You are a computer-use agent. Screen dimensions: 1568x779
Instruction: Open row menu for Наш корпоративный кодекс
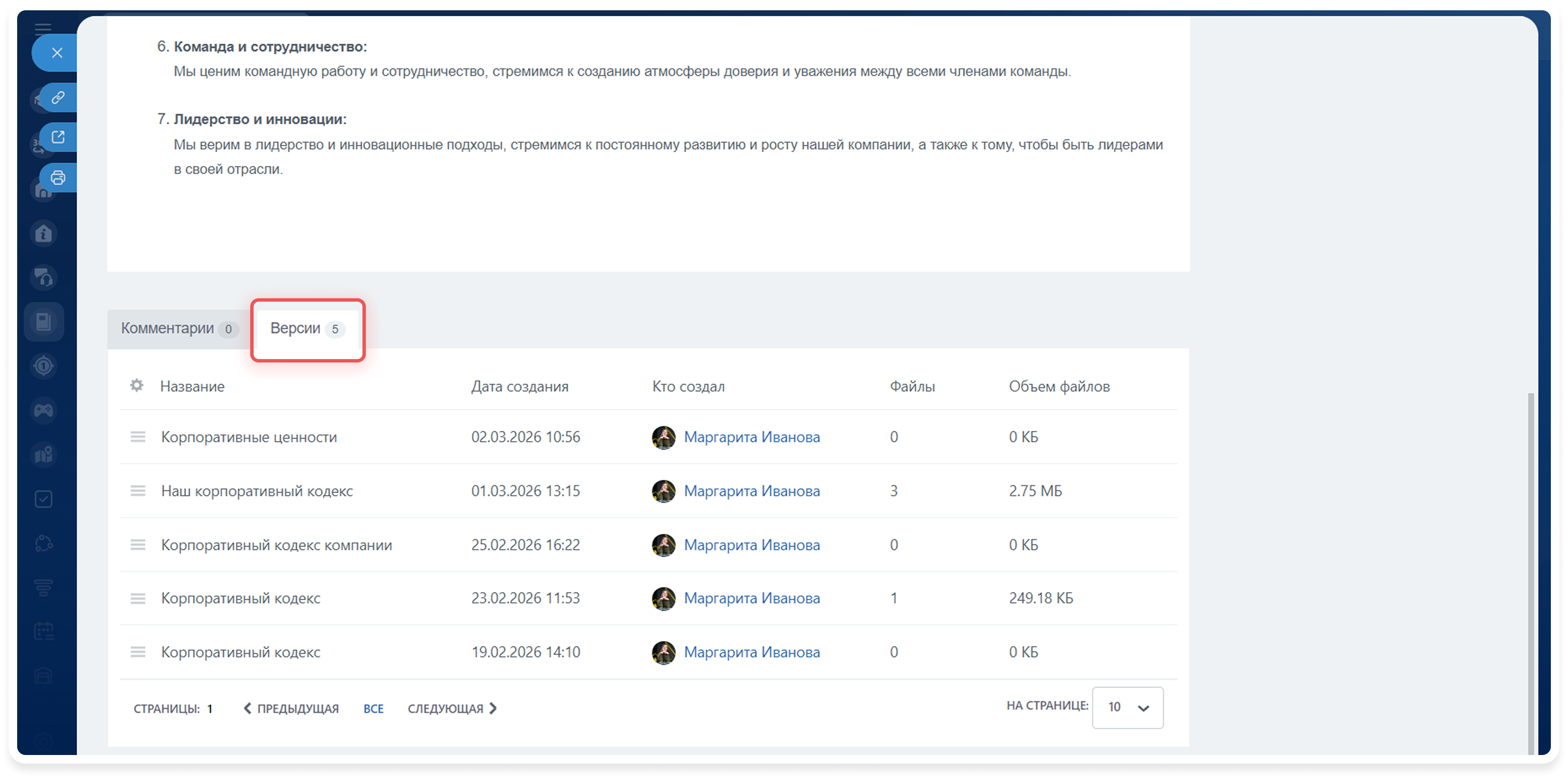coord(138,491)
